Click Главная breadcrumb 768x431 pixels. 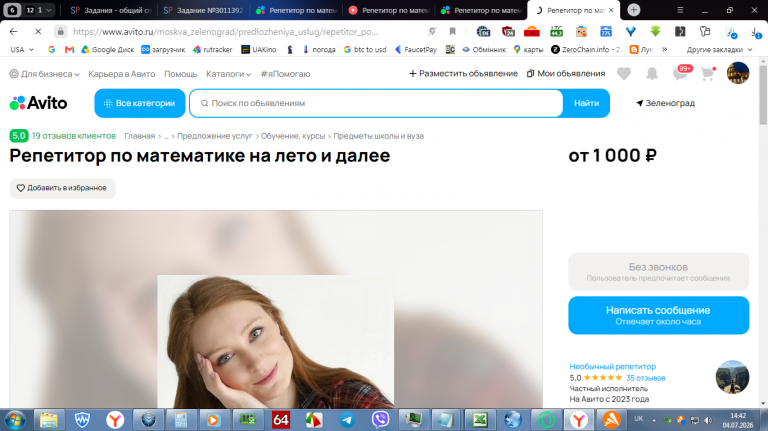(x=140, y=136)
